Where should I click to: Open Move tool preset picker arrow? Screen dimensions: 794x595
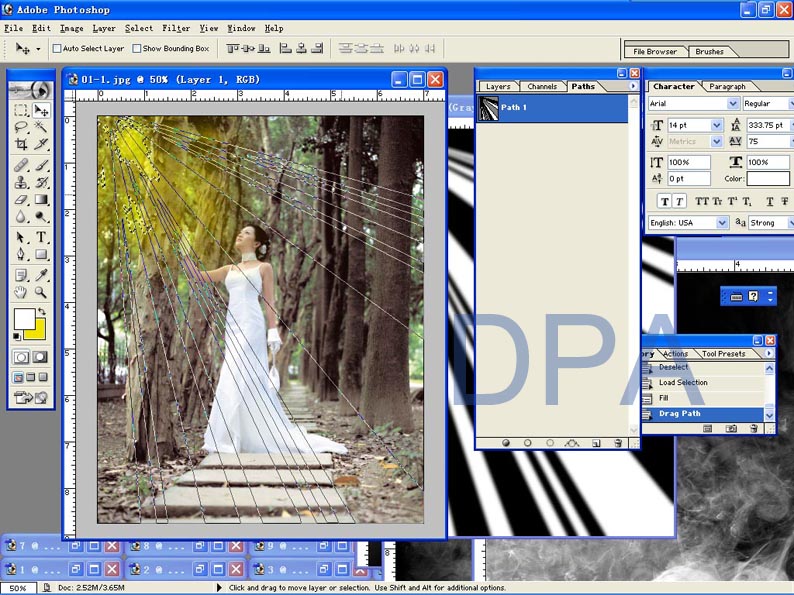pyautogui.click(x=38, y=49)
